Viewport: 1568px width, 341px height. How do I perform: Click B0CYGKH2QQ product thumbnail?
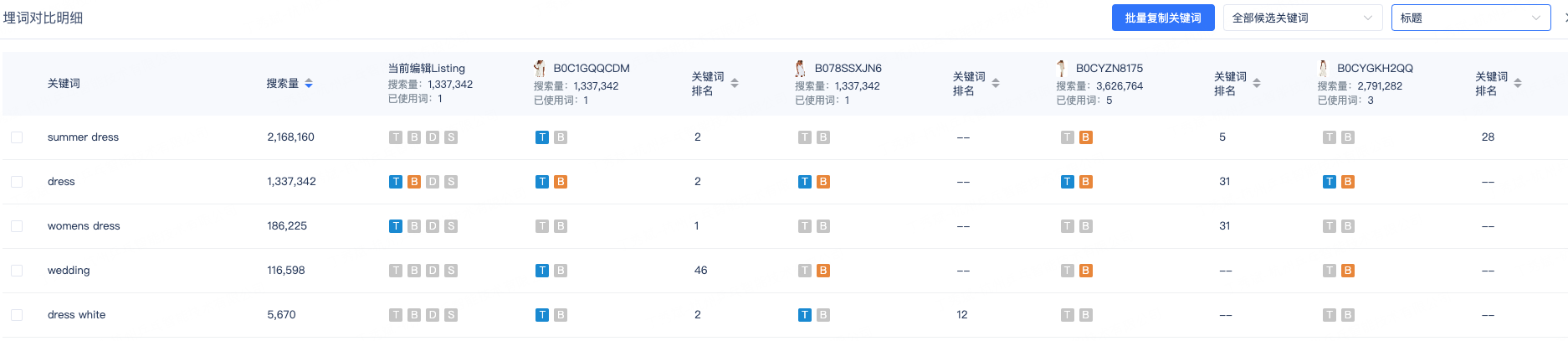tap(1323, 68)
